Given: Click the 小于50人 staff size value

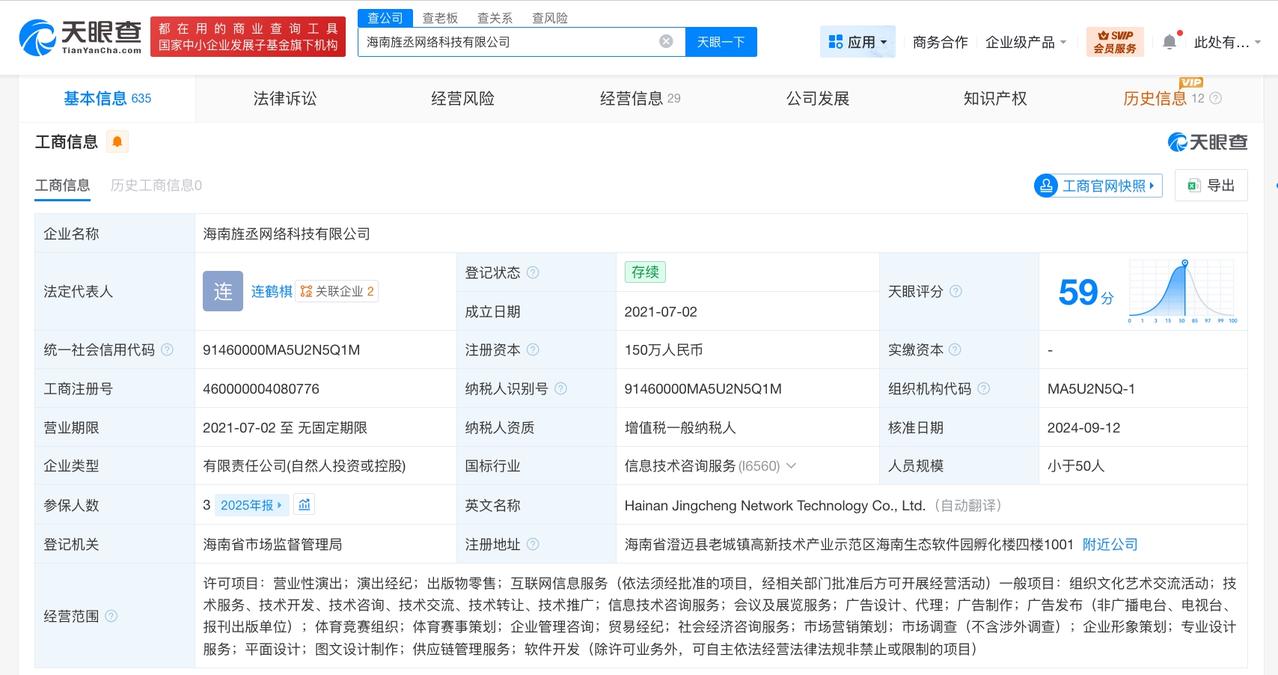Looking at the screenshot, I should tap(1076, 466).
